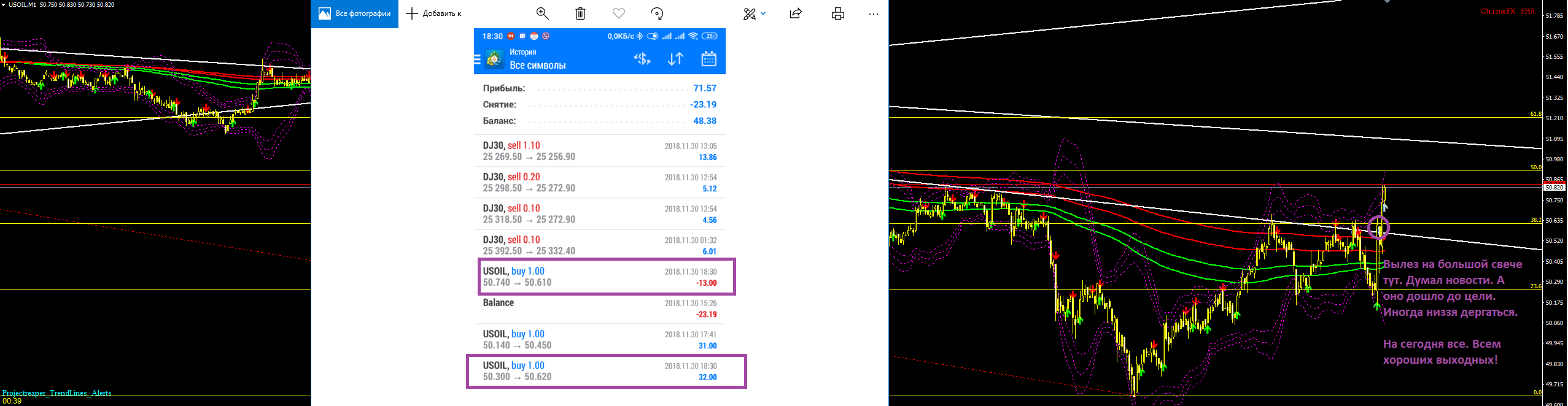Image resolution: width=1568 pixels, height=406 pixels.
Task: Click the 50.0 Fibonacci level label
Action: point(1536,167)
